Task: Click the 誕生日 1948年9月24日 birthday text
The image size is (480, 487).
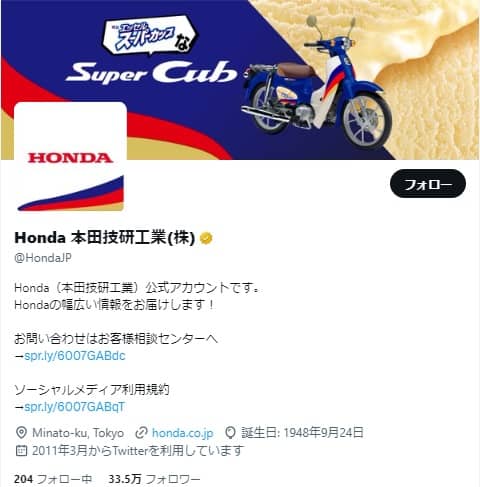Action: pos(302,433)
